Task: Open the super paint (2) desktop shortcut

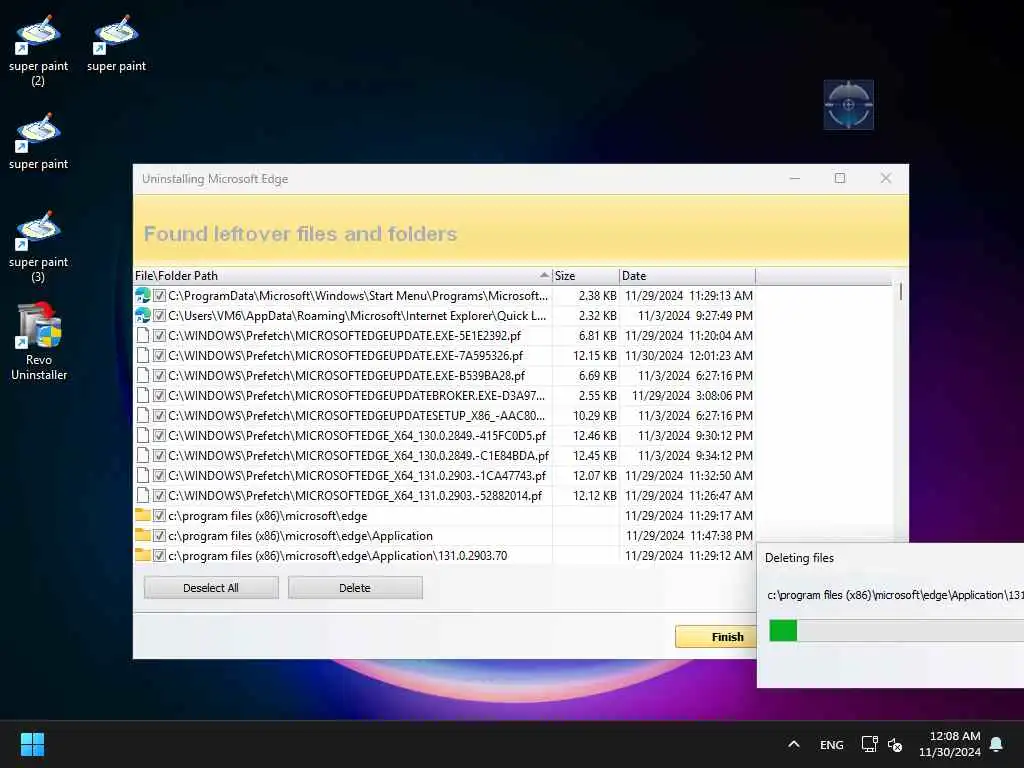Action: (38, 50)
